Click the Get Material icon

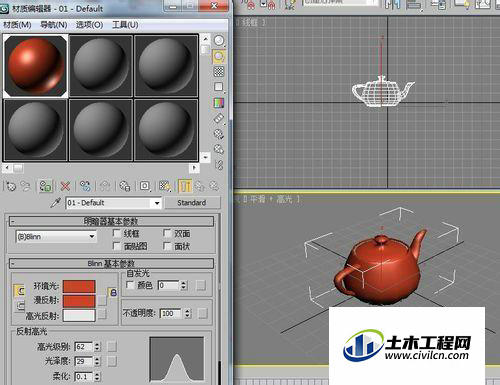tap(11, 186)
